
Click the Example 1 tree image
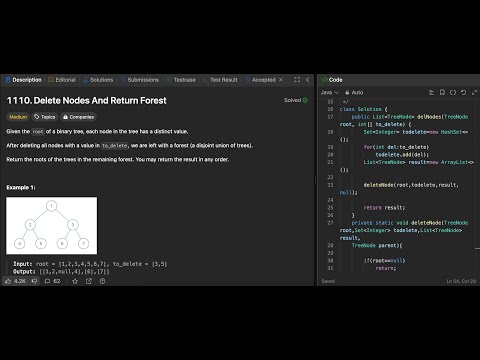tap(52, 225)
